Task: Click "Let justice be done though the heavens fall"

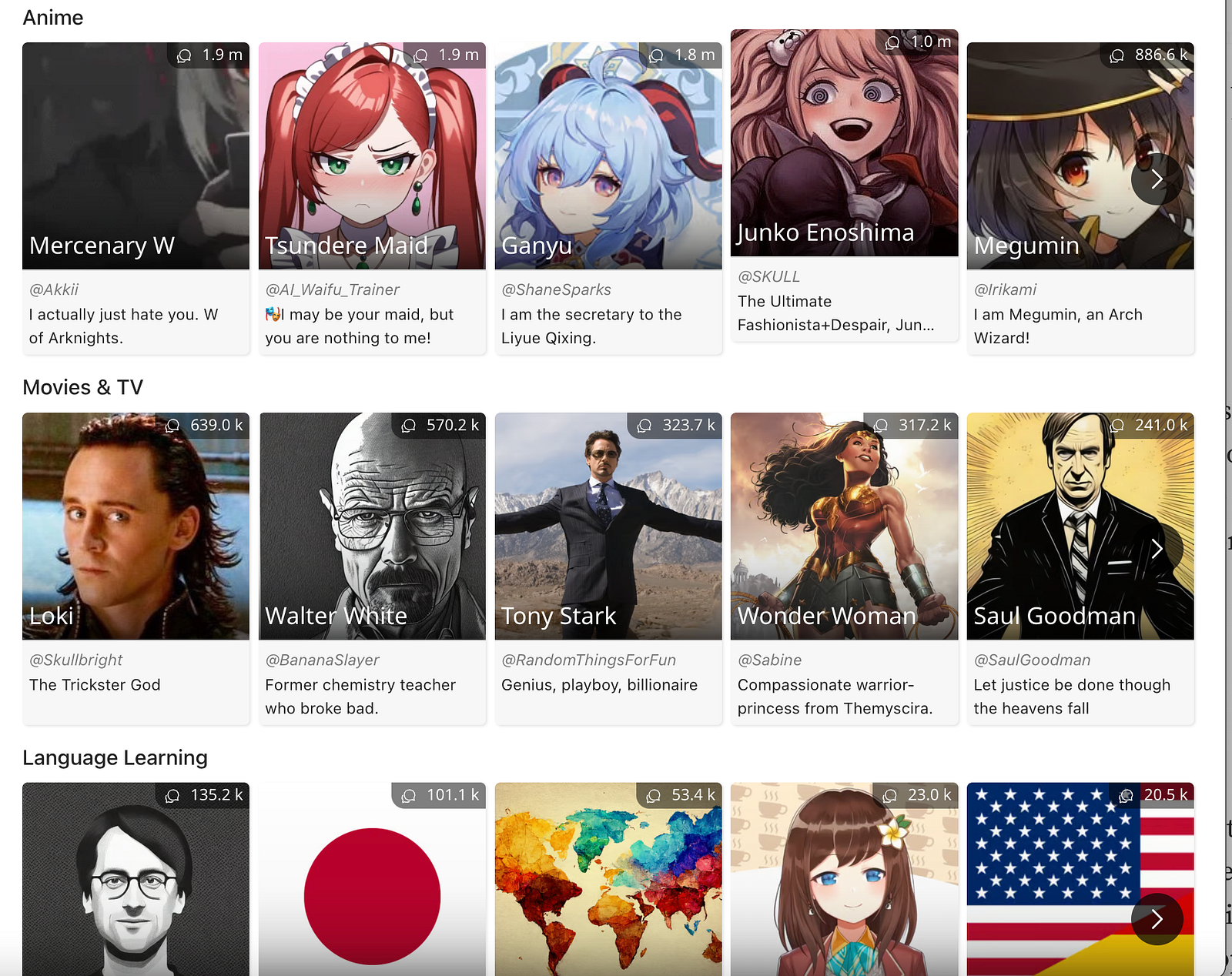Action: pyautogui.click(x=1072, y=697)
